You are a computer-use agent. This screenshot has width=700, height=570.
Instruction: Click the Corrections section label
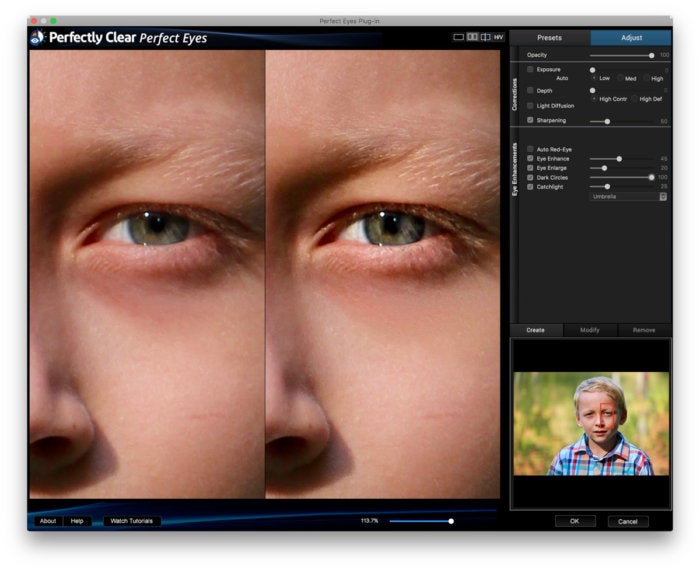pyautogui.click(x=514, y=95)
